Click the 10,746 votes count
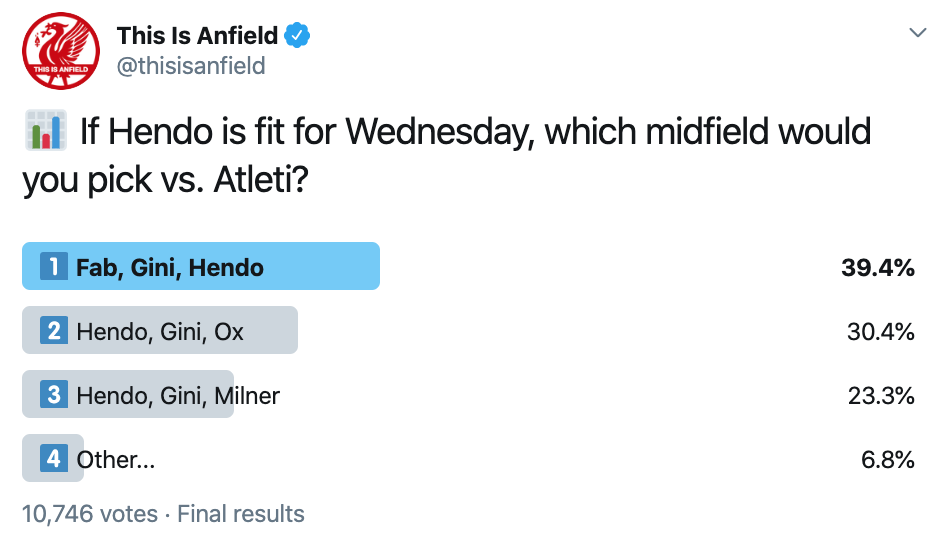This screenshot has height=536, width=950. point(90,514)
